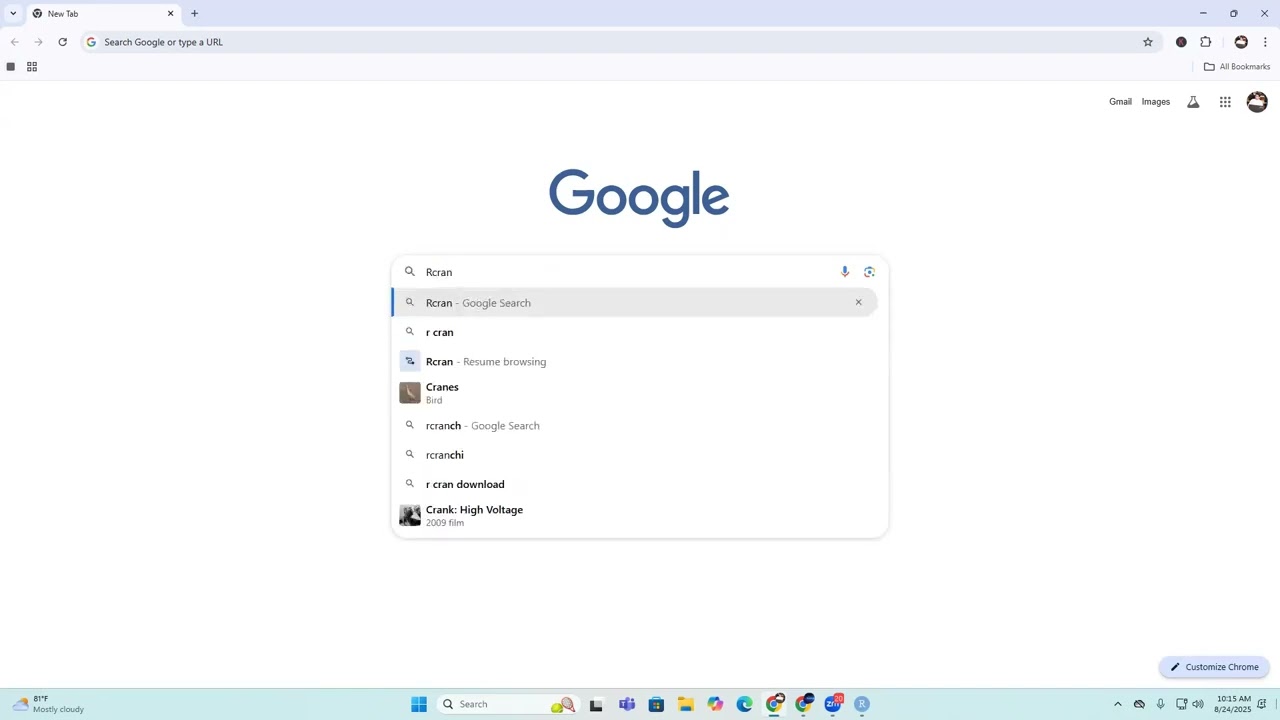Focus the Chrome address bar

(x=620, y=42)
